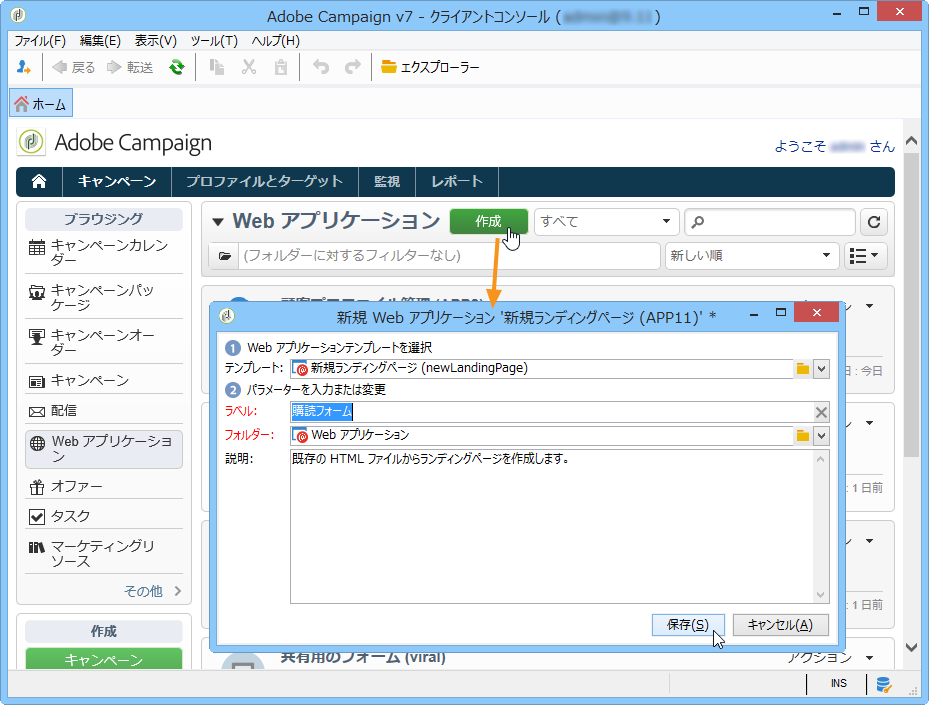Open キャンペーンカレンダー in sidebar
The width and height of the screenshot is (943, 717).
(x=104, y=253)
